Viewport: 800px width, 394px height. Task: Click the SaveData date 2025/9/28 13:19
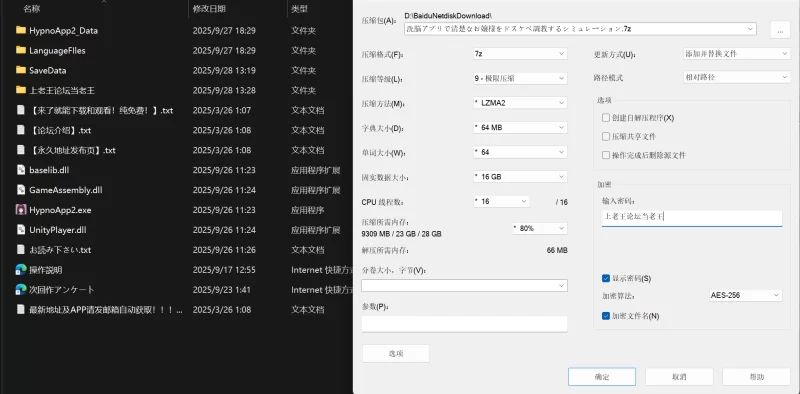pos(224,70)
